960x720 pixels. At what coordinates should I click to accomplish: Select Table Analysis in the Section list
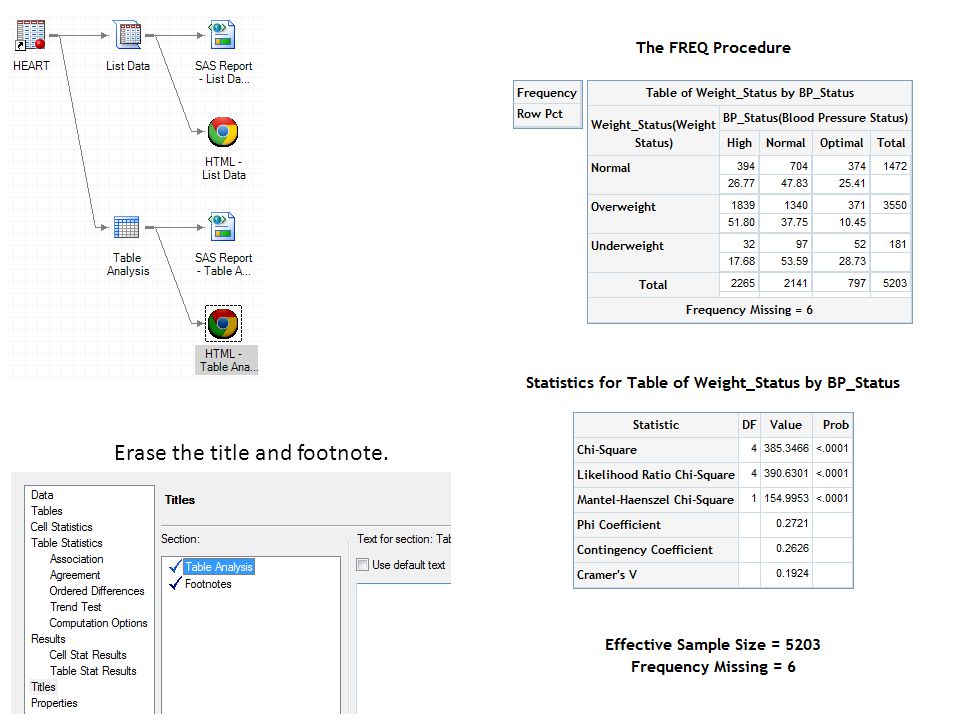pyautogui.click(x=219, y=567)
